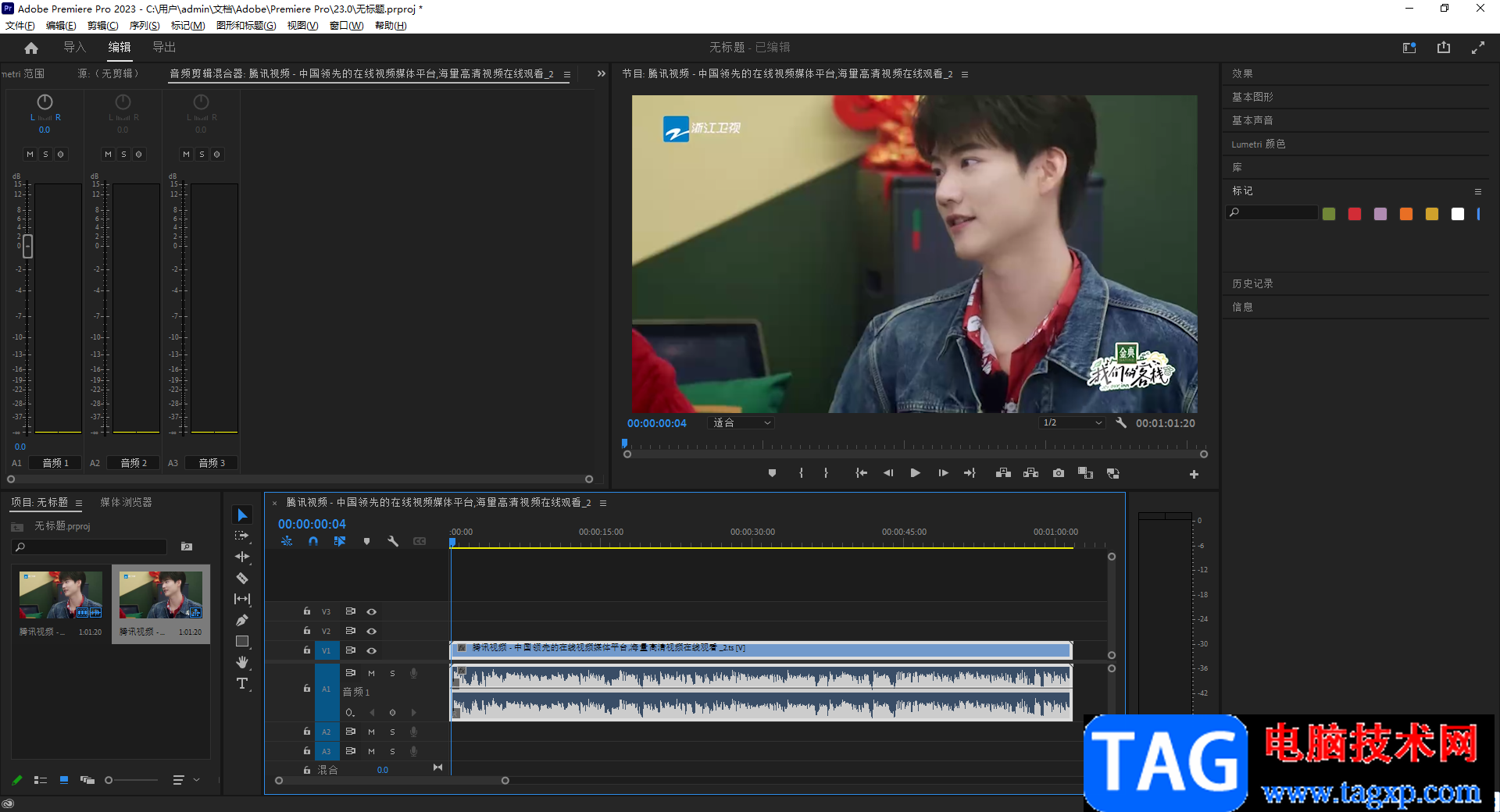Open 文件(F) menu
This screenshot has height=812, width=1500.
pyautogui.click(x=20, y=26)
